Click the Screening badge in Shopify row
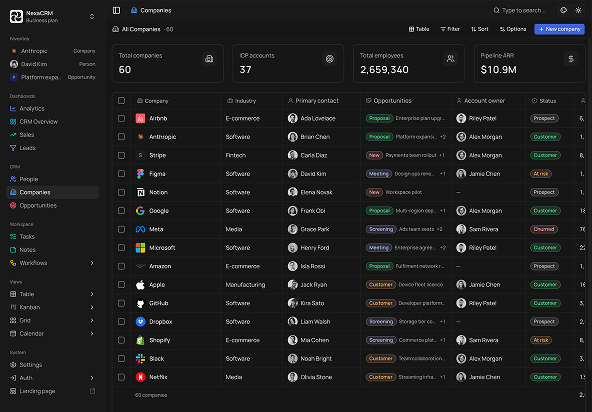Viewport: 592px width, 412px height. [381, 341]
